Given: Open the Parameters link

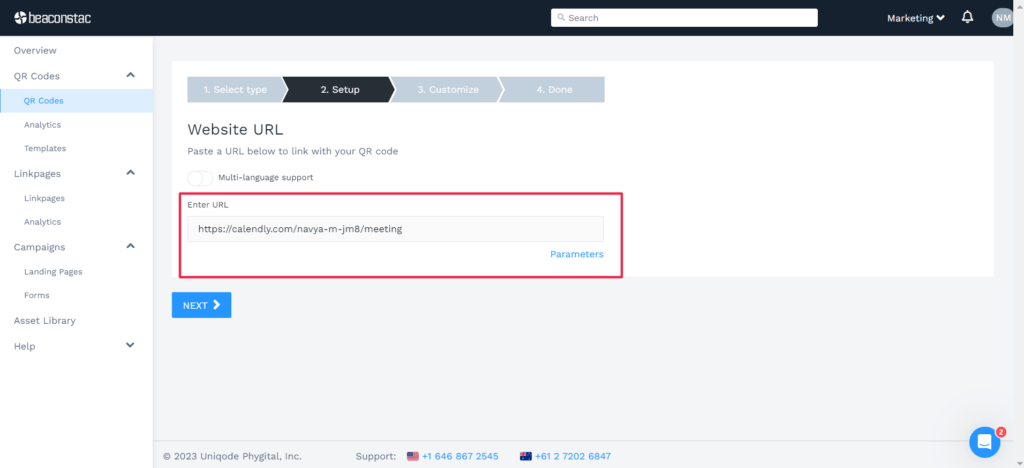Looking at the screenshot, I should tap(576, 254).
